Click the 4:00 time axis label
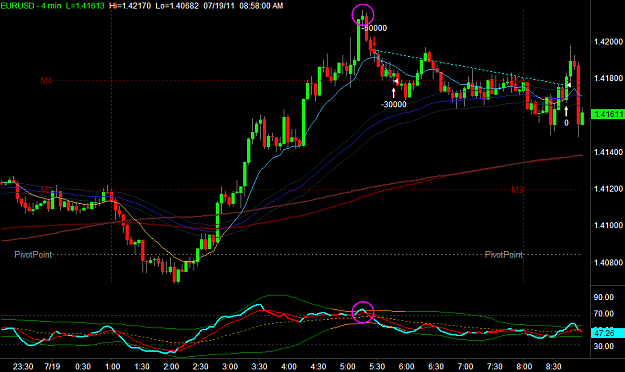The image size is (625, 372). (x=289, y=366)
